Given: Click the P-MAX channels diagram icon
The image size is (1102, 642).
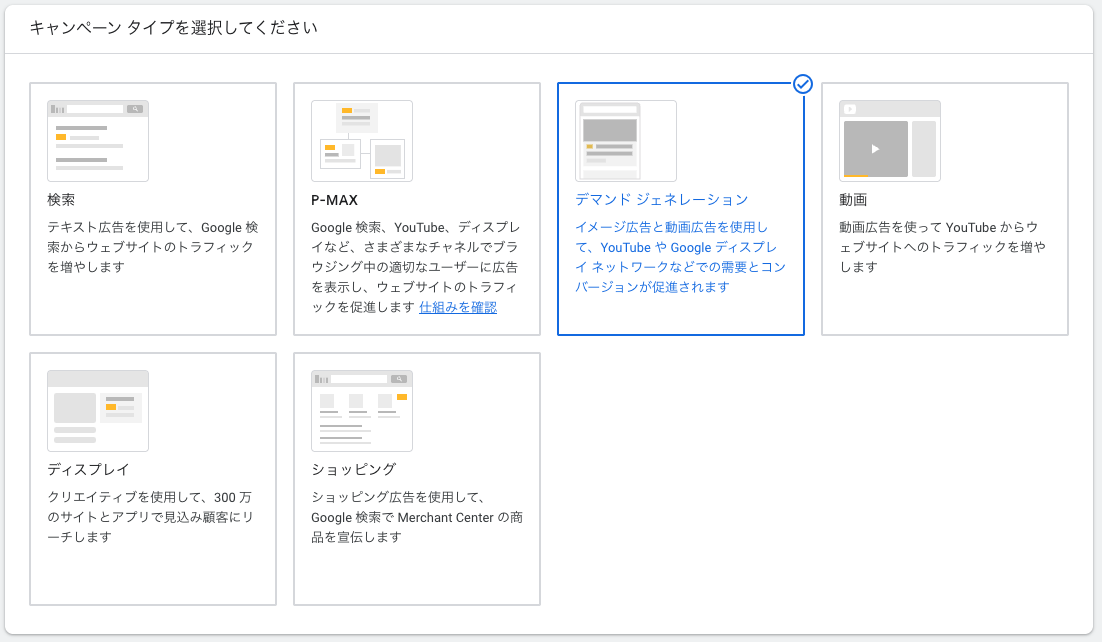Looking at the screenshot, I should tap(361, 140).
